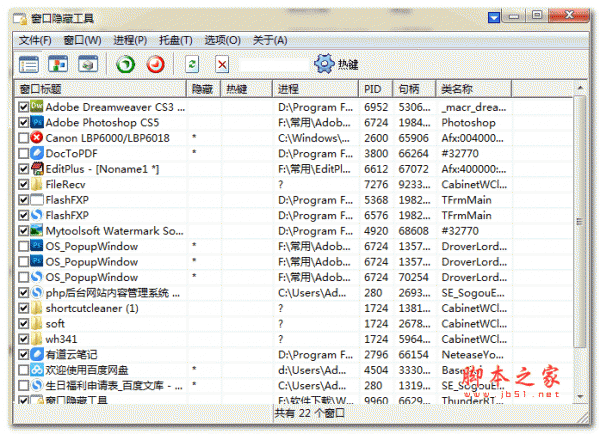Uncheck the EditPlus Noname1 checkbox

(23, 169)
